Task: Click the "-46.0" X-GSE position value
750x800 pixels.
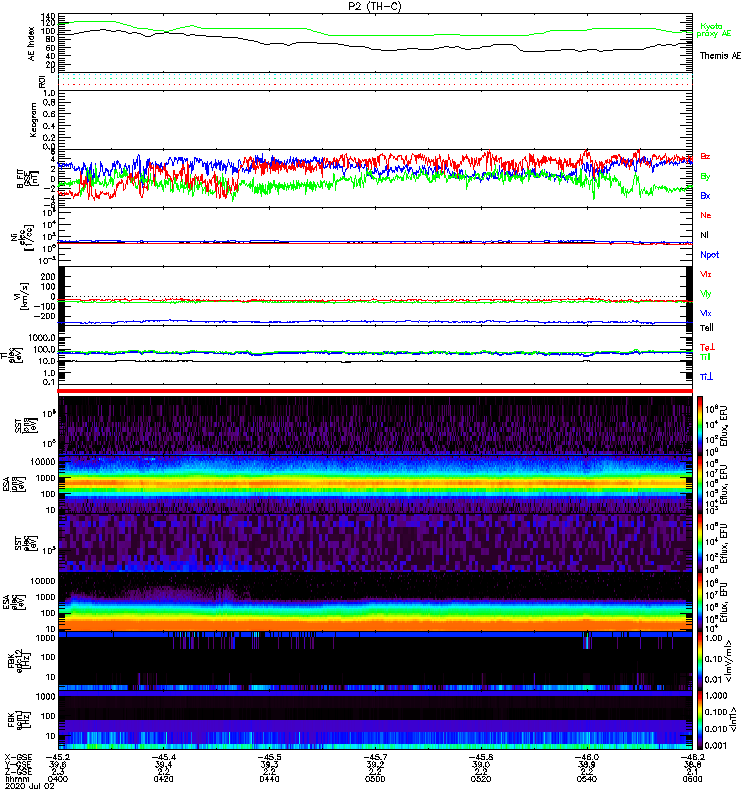Action: (587, 758)
